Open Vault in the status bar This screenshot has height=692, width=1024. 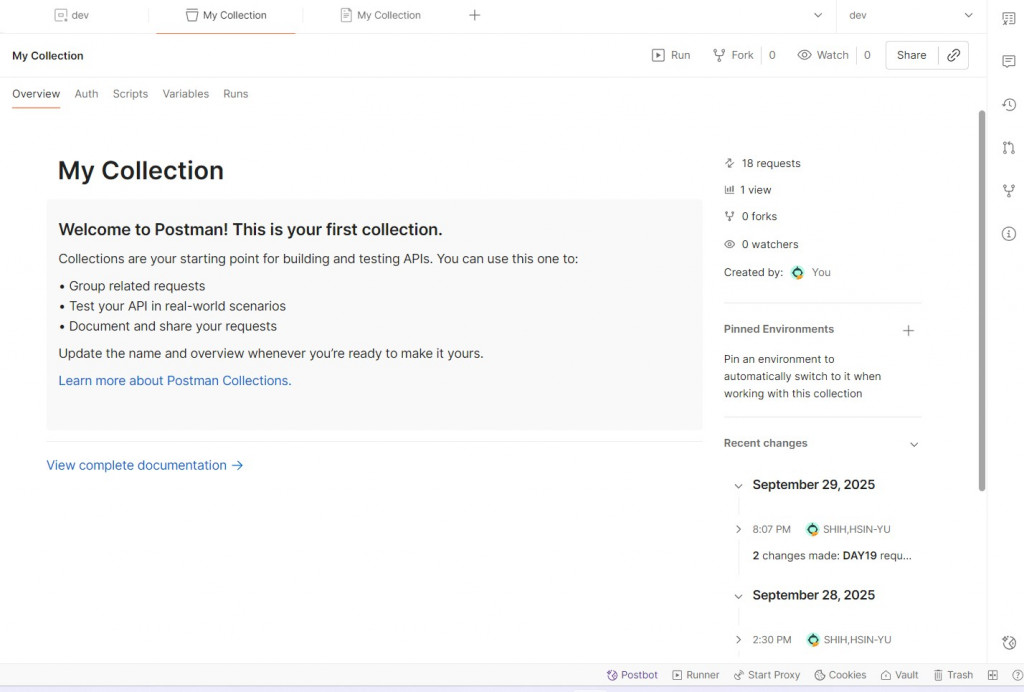click(x=899, y=675)
